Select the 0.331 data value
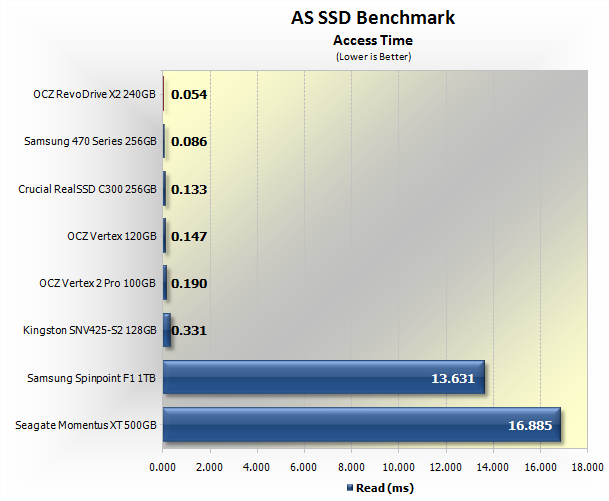Image resolution: width=609 pixels, height=501 pixels. (189, 331)
